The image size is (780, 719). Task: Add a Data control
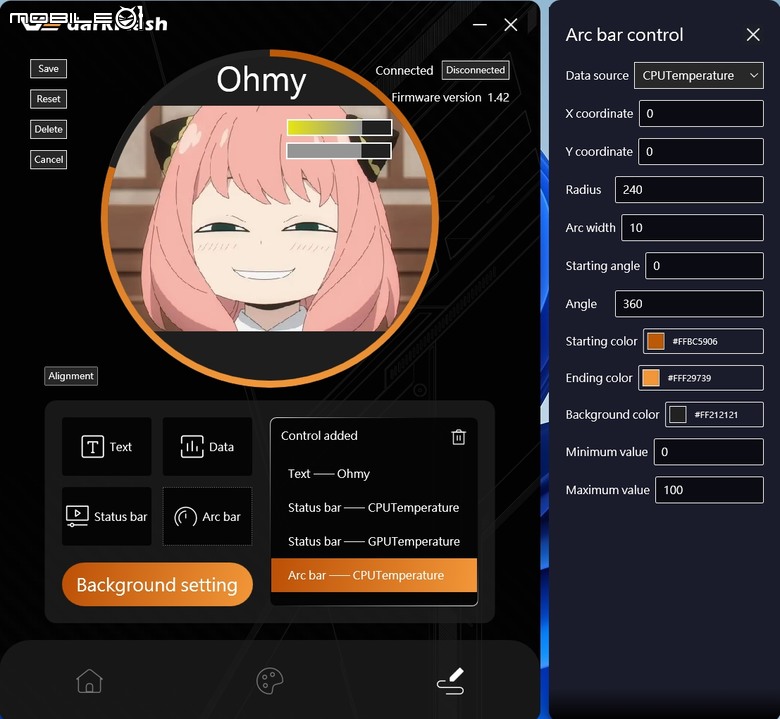pyautogui.click(x=207, y=446)
